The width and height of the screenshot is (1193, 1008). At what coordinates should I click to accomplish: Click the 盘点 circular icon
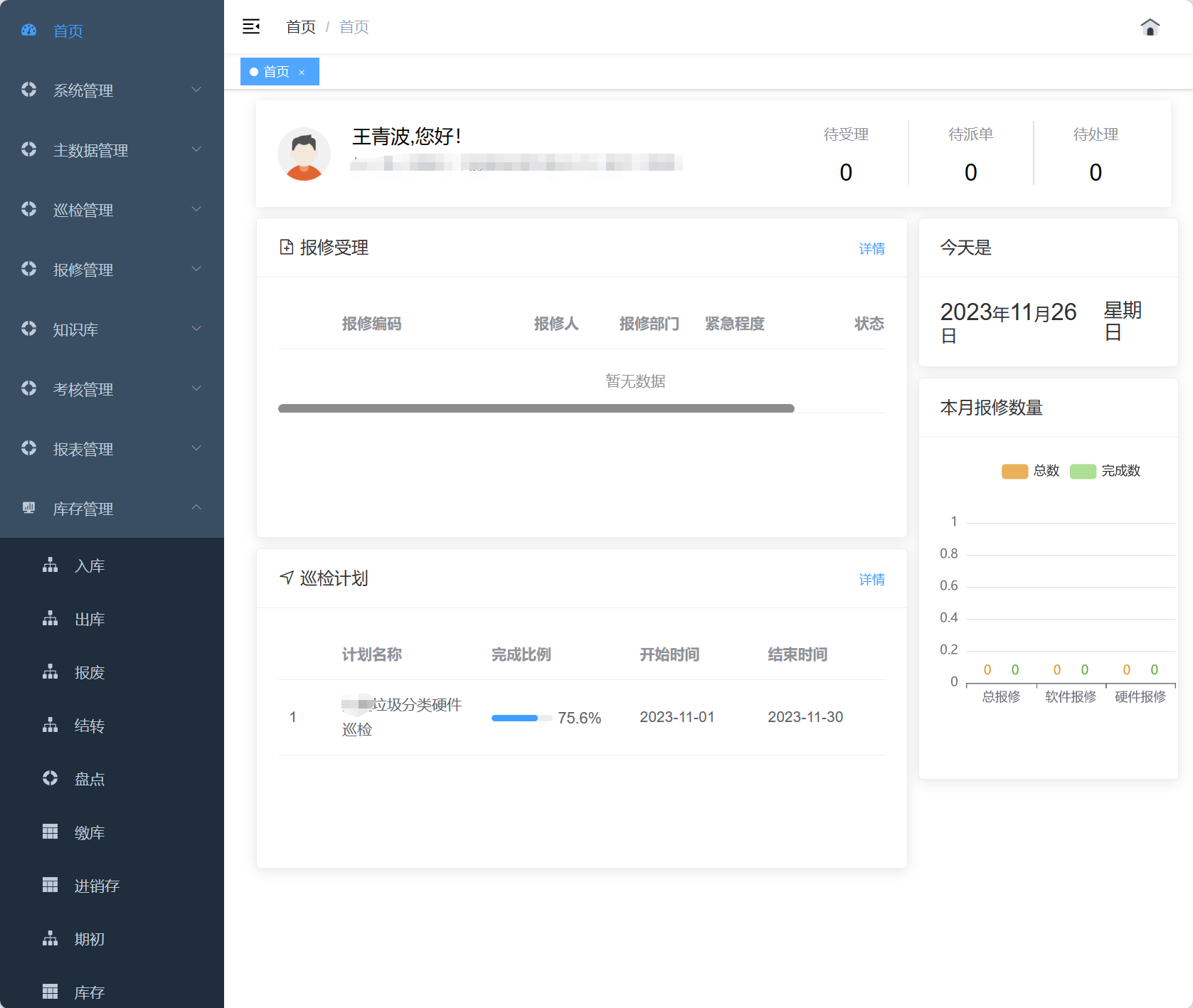tap(50, 778)
